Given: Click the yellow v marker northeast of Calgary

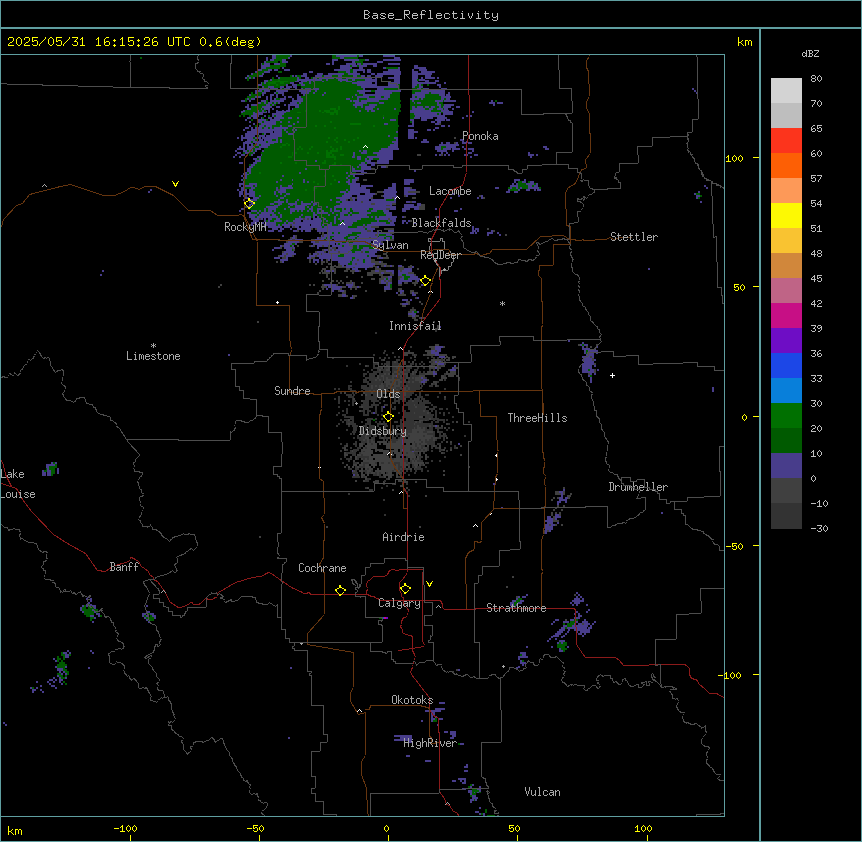Looking at the screenshot, I should point(429,584).
